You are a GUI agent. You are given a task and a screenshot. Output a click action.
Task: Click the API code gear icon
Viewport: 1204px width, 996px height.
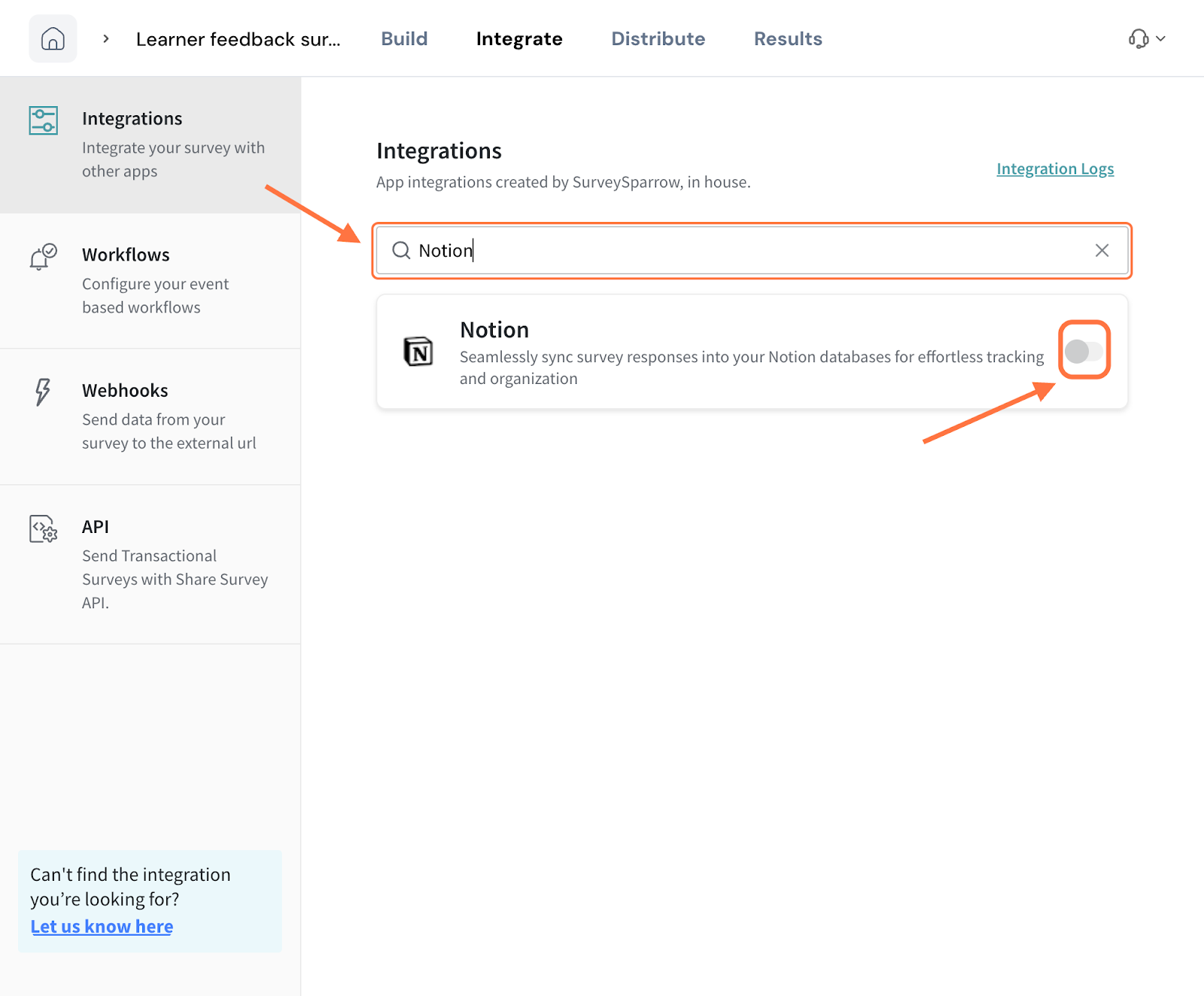43,529
